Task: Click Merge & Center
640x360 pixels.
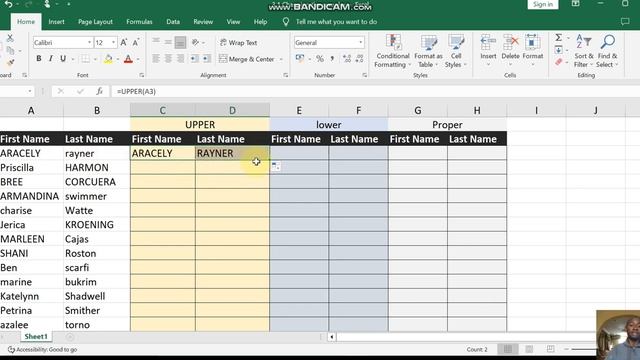Action: point(247,59)
